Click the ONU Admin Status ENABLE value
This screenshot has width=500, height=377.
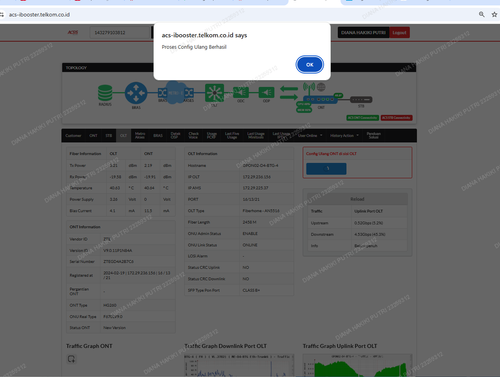pos(250,233)
